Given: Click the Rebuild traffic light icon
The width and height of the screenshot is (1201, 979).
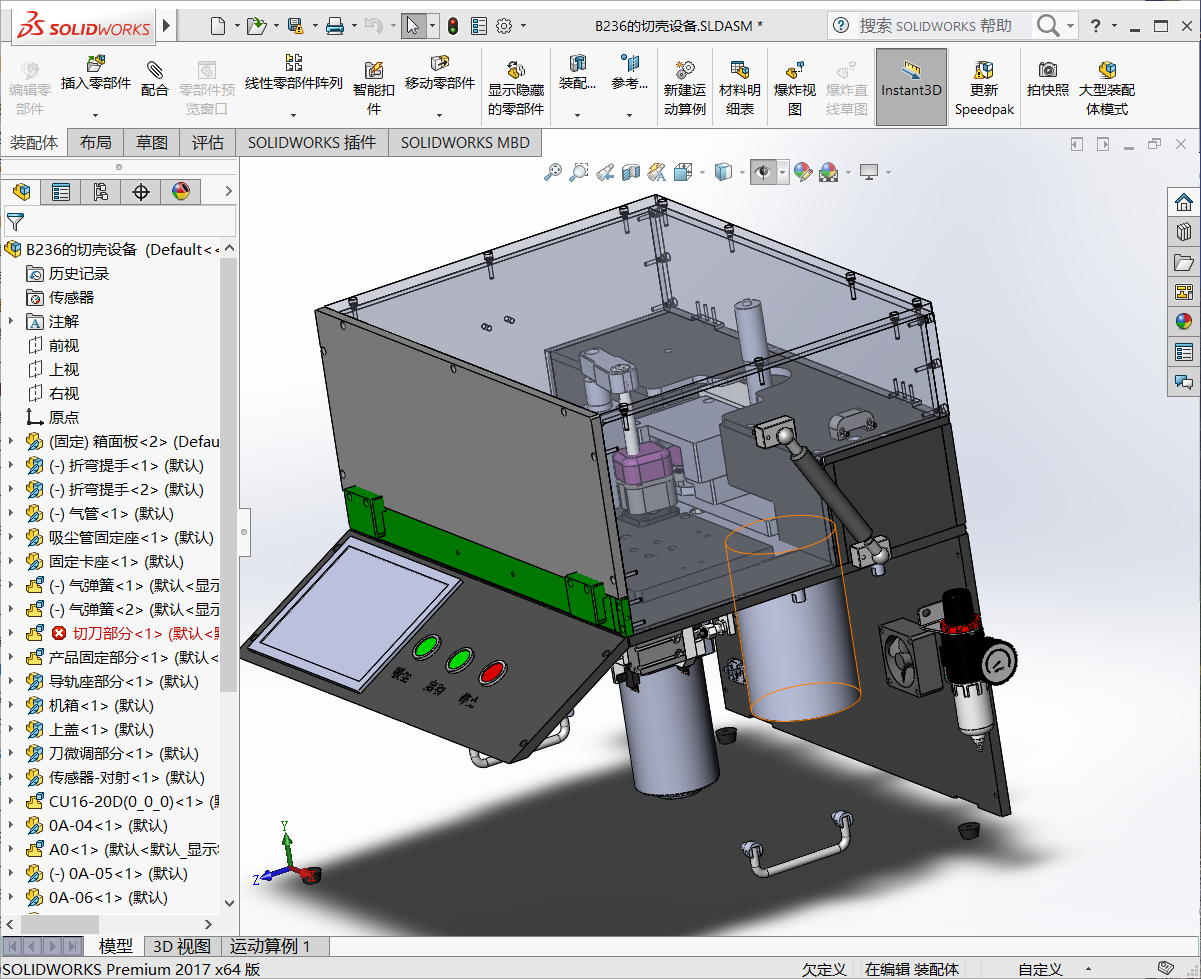Looking at the screenshot, I should (453, 26).
